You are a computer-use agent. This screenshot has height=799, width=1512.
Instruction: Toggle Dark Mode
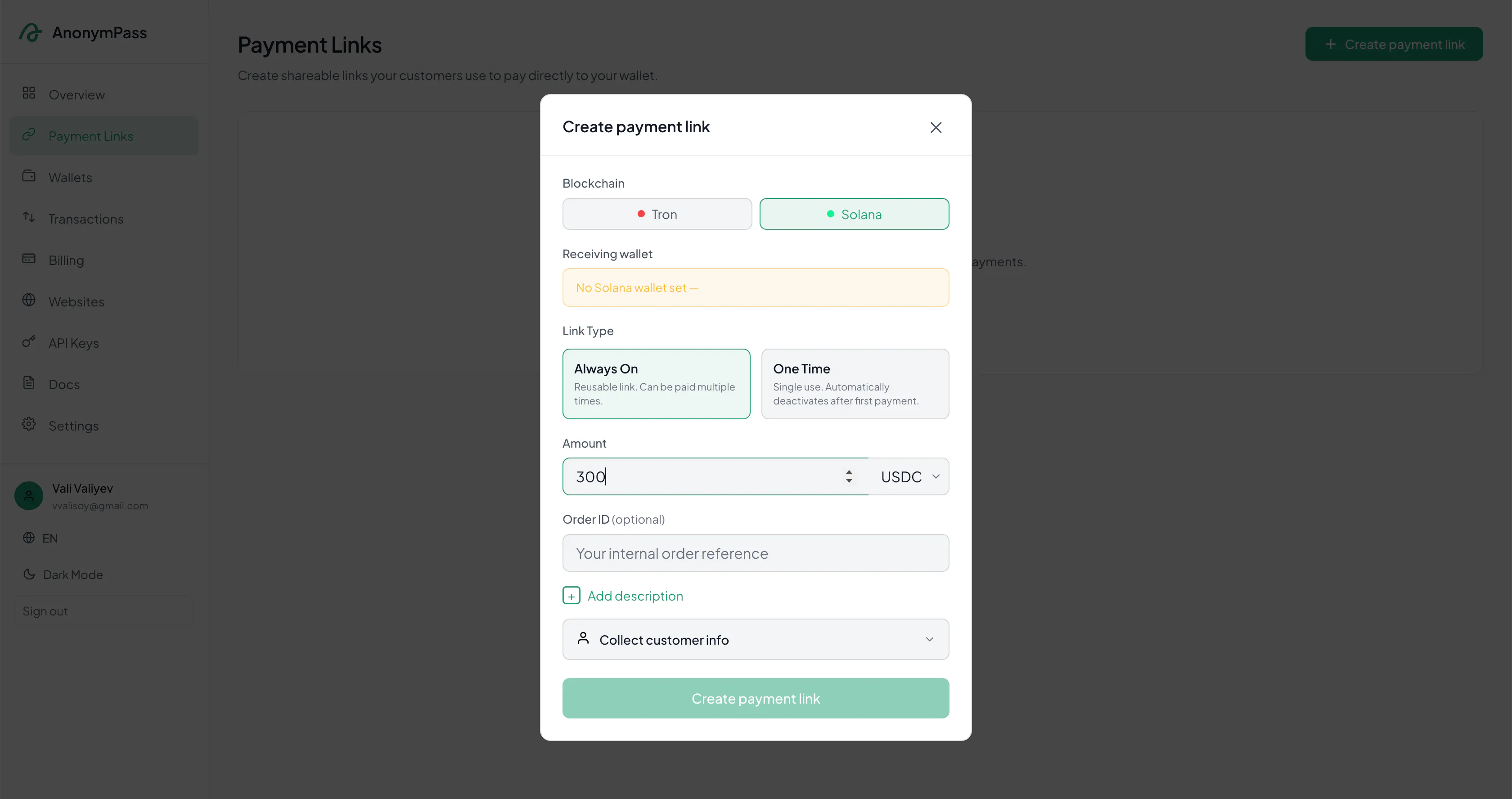click(63, 575)
